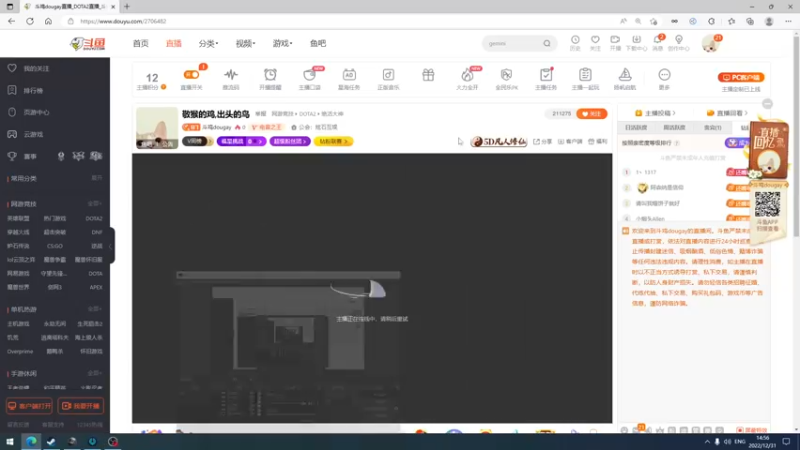Click the orange 关注 follow button

pos(591,114)
